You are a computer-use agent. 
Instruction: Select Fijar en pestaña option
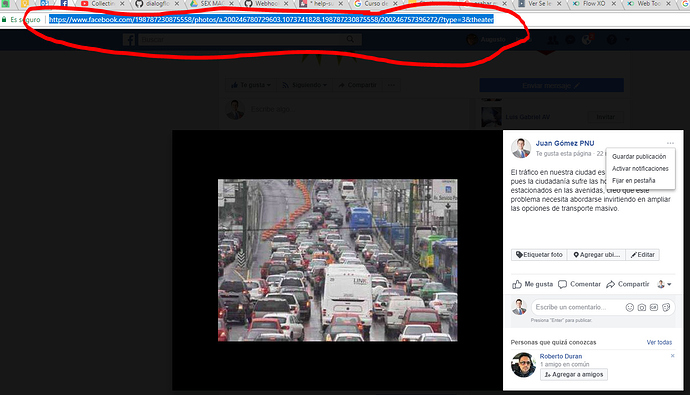point(633,180)
